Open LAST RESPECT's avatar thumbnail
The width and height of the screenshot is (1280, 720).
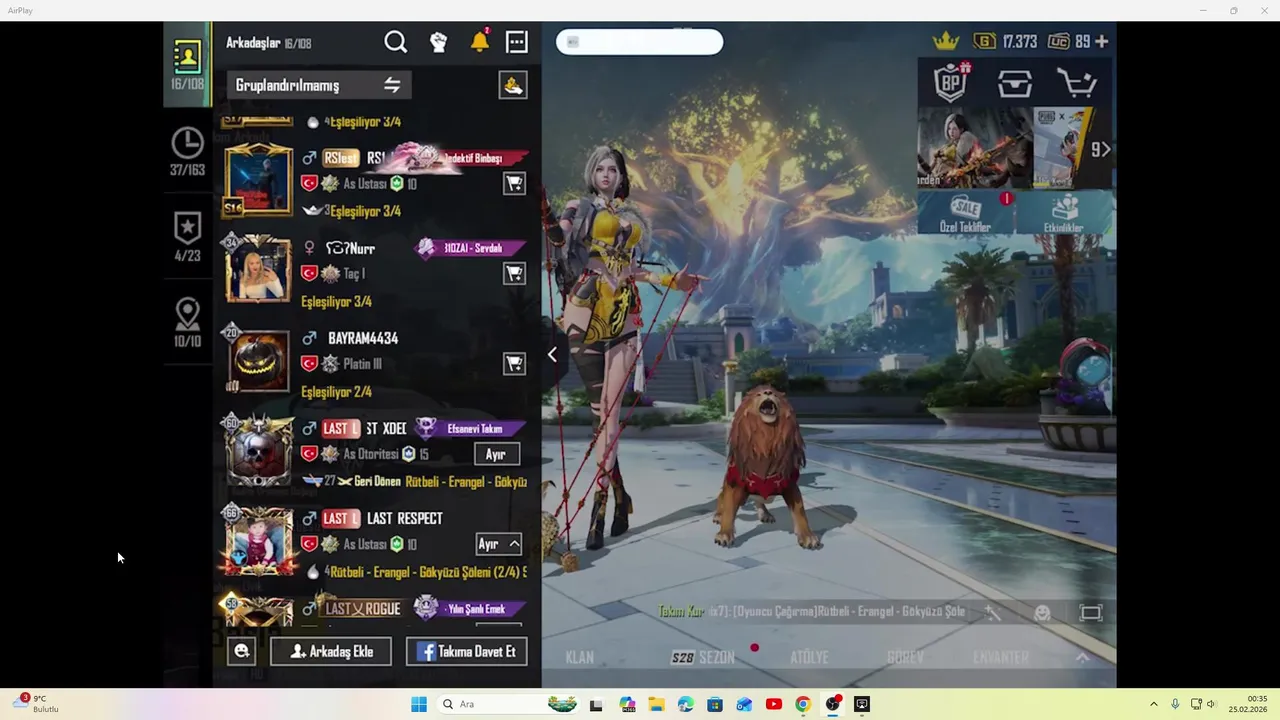(259, 541)
